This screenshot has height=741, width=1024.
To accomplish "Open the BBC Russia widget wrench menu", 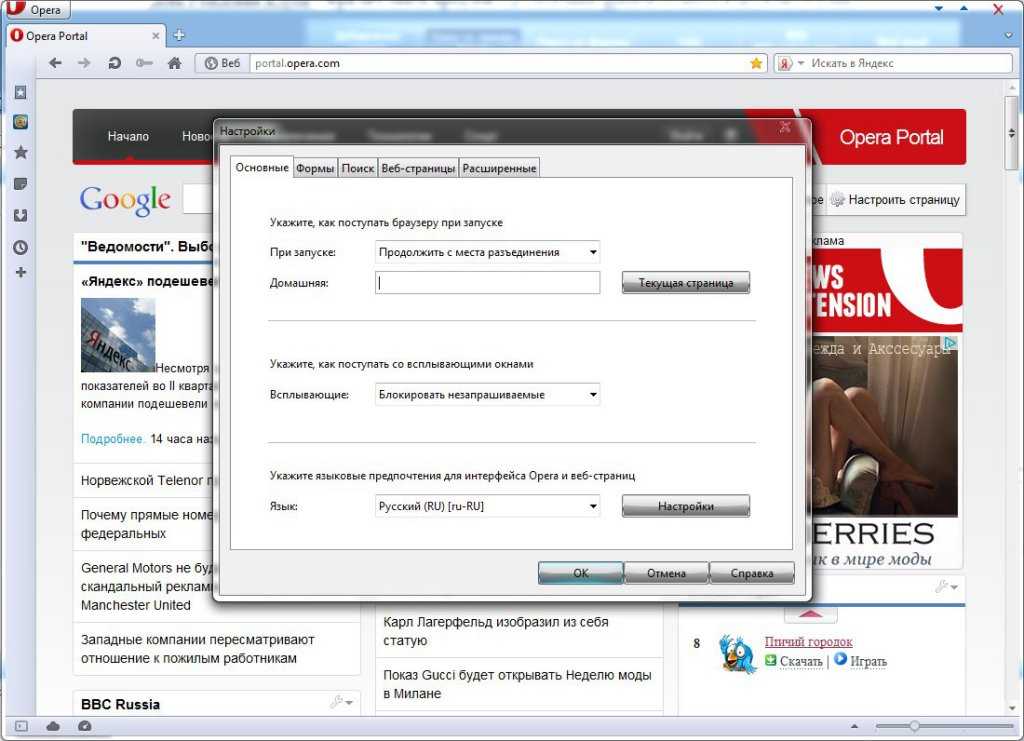I will tap(342, 702).
